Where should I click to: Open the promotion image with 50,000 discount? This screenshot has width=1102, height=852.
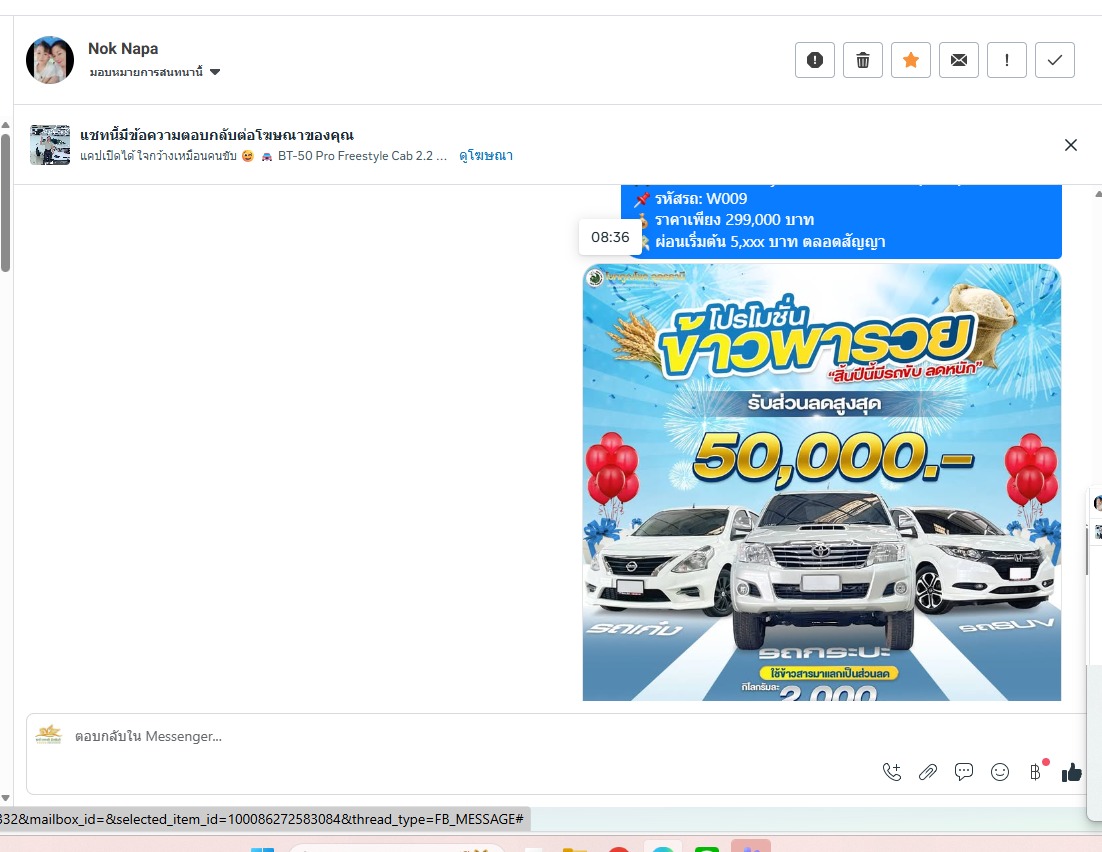(x=821, y=482)
